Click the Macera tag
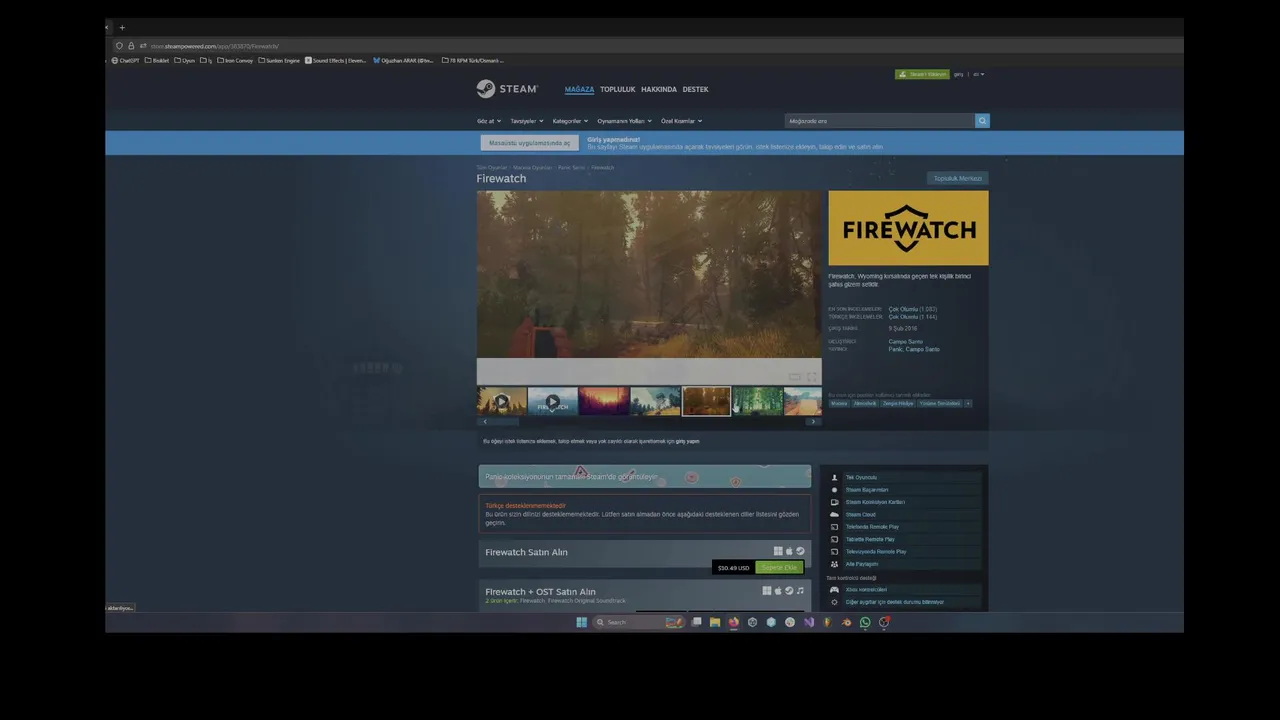 (838, 403)
